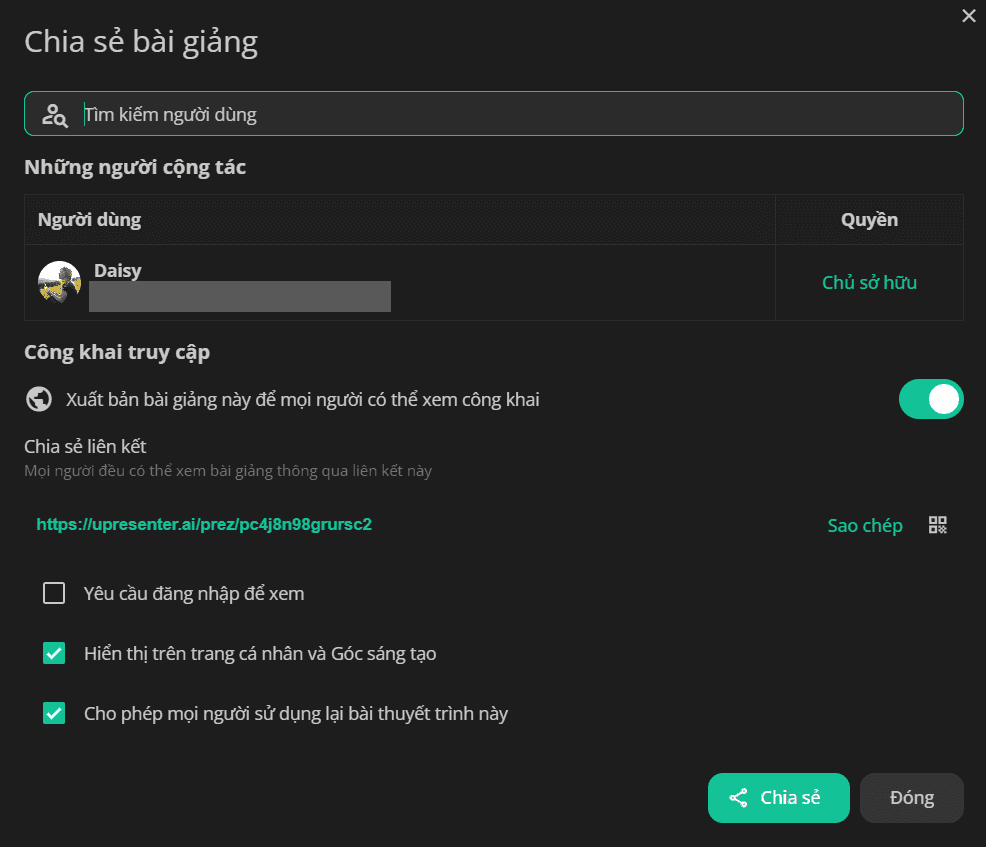Click the 'Quyền' column header
This screenshot has width=986, height=847.
pos(869,219)
